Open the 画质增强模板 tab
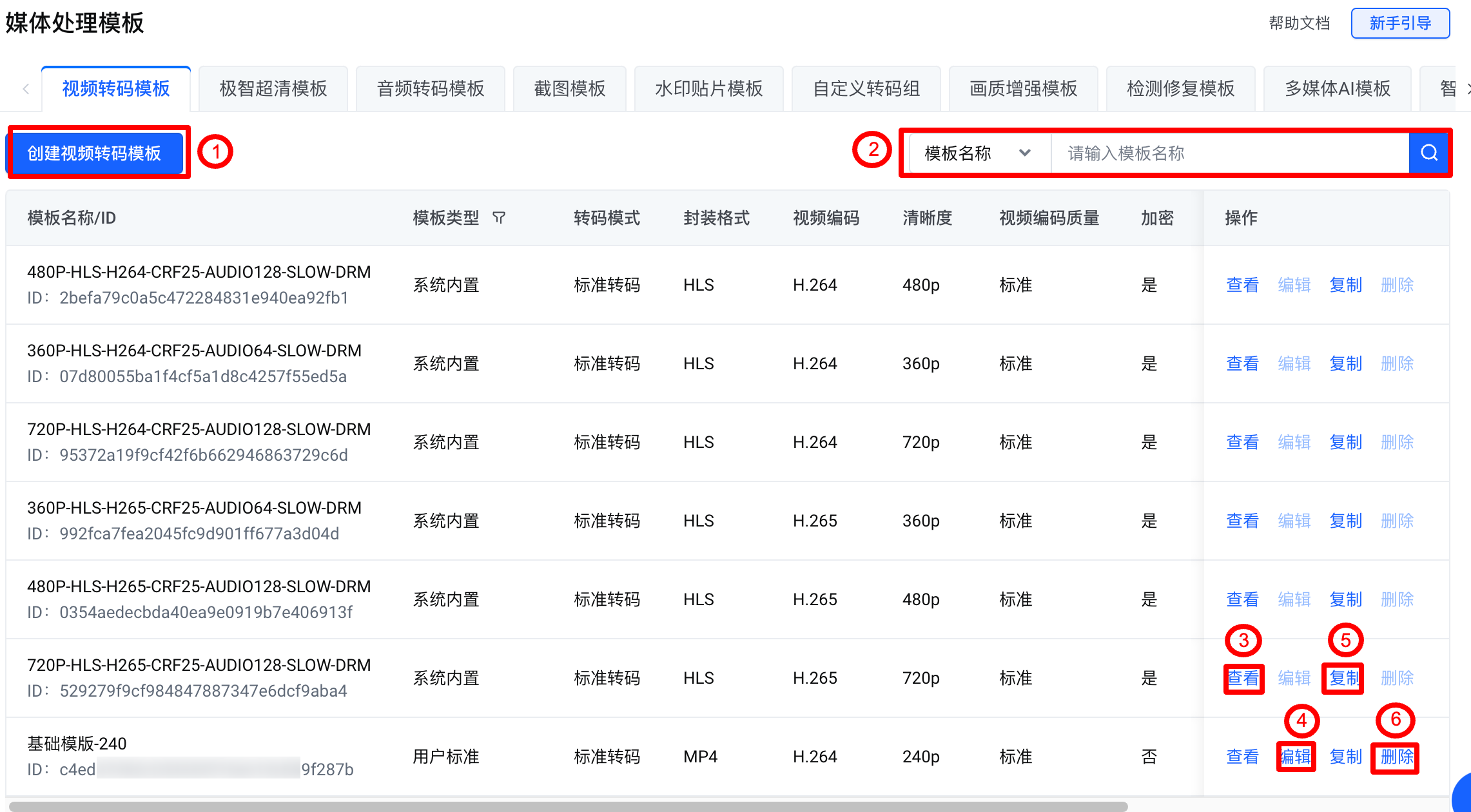Screen dimensions: 1471x812 click(1024, 88)
